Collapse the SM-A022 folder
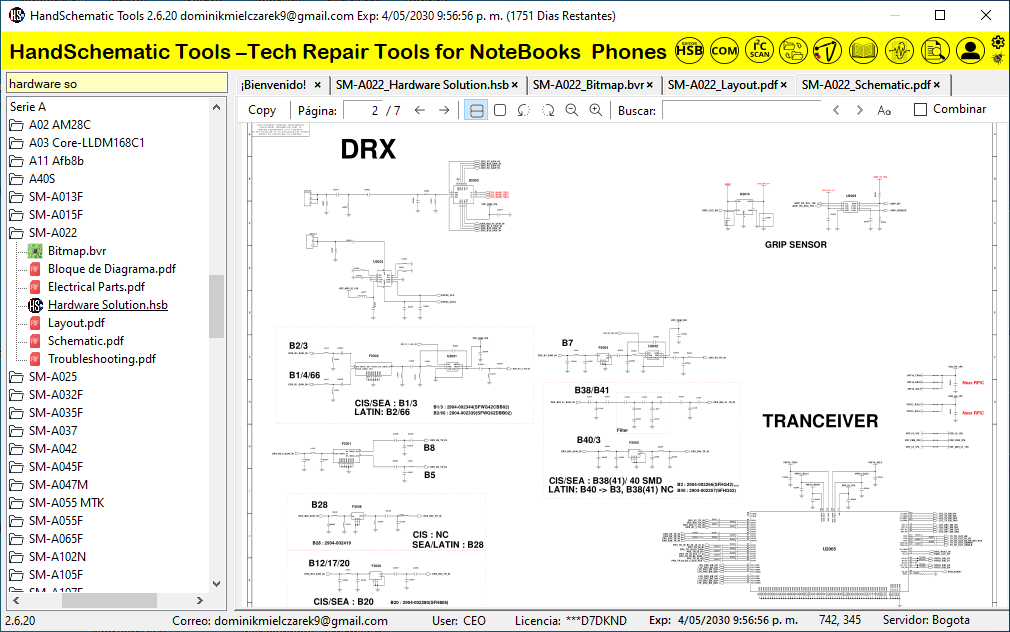 click(52, 233)
